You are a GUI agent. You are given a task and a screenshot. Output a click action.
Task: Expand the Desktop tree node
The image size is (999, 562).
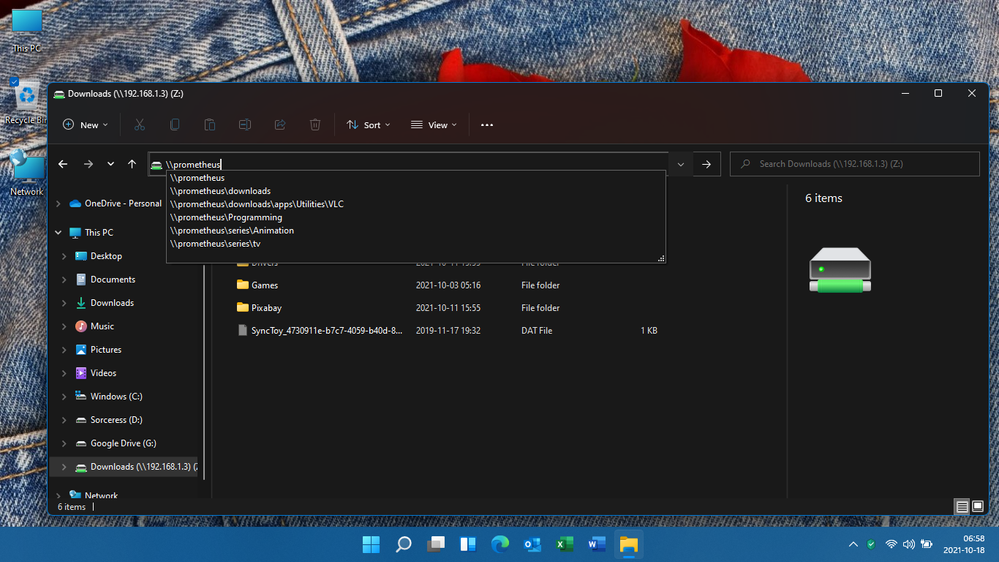click(64, 256)
